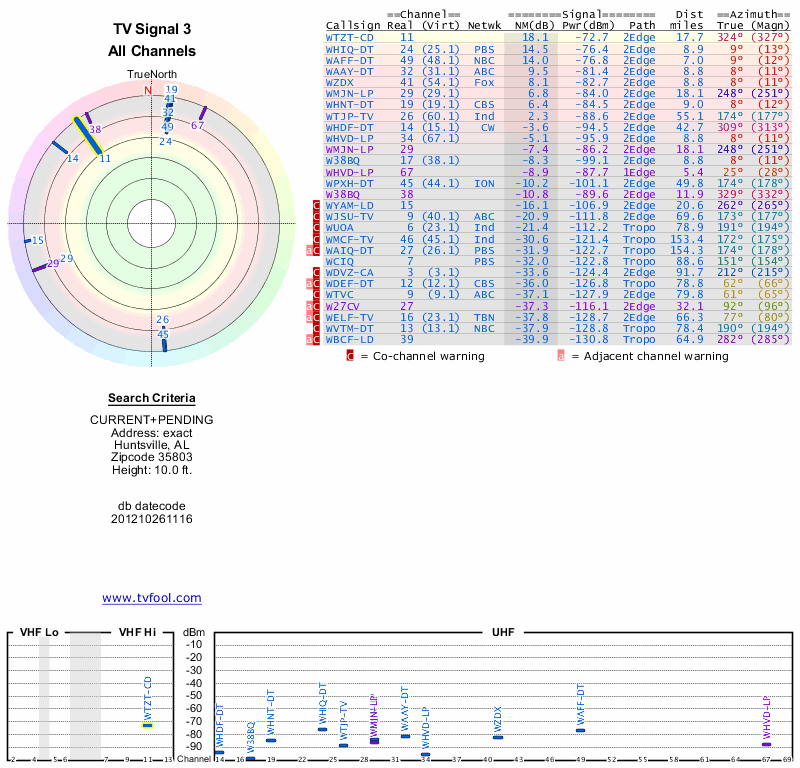Click the WHVD-LP marker at UHF channel 67
This screenshot has width=800, height=768.
coord(766,744)
